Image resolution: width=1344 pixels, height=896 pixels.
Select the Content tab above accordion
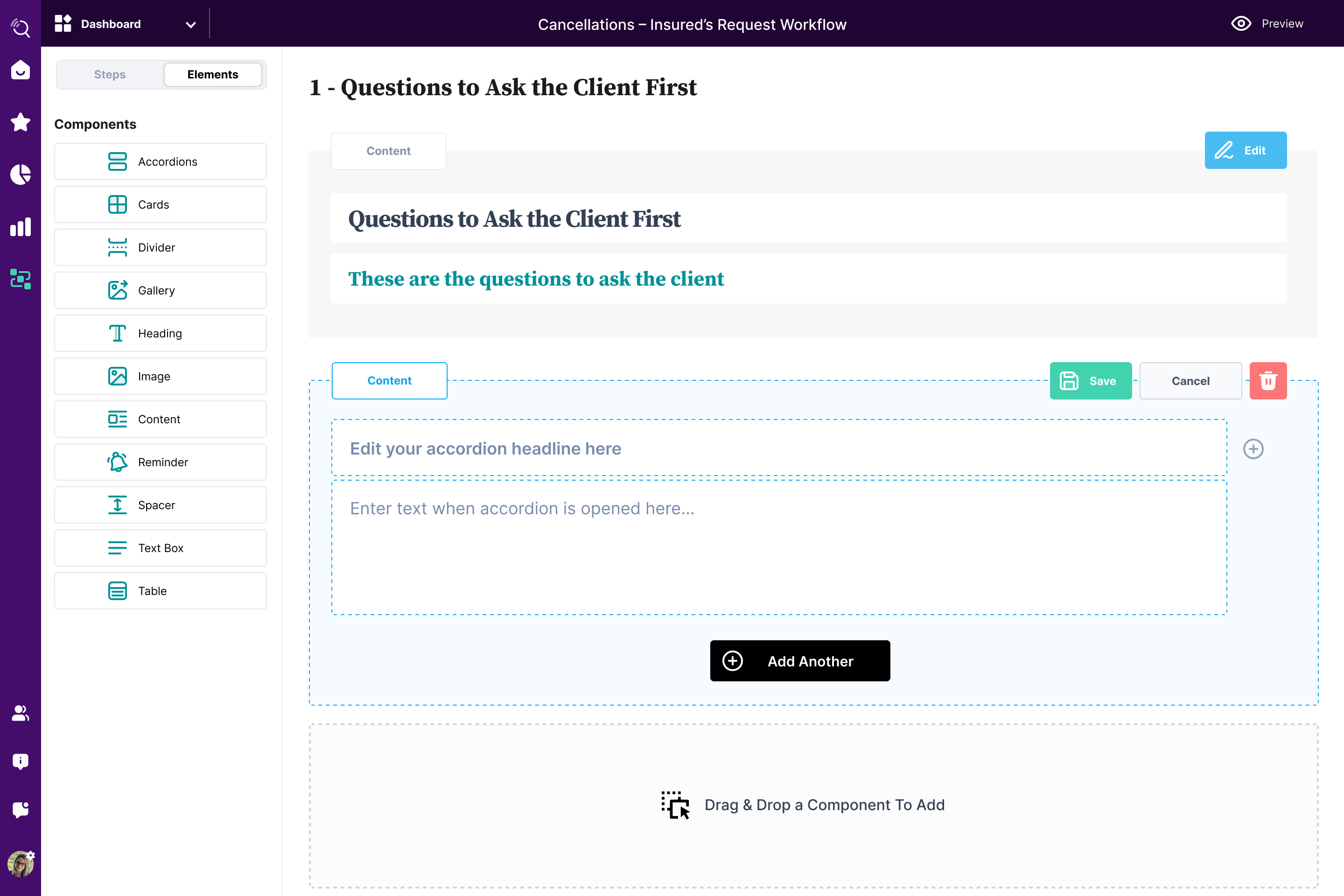coord(390,380)
